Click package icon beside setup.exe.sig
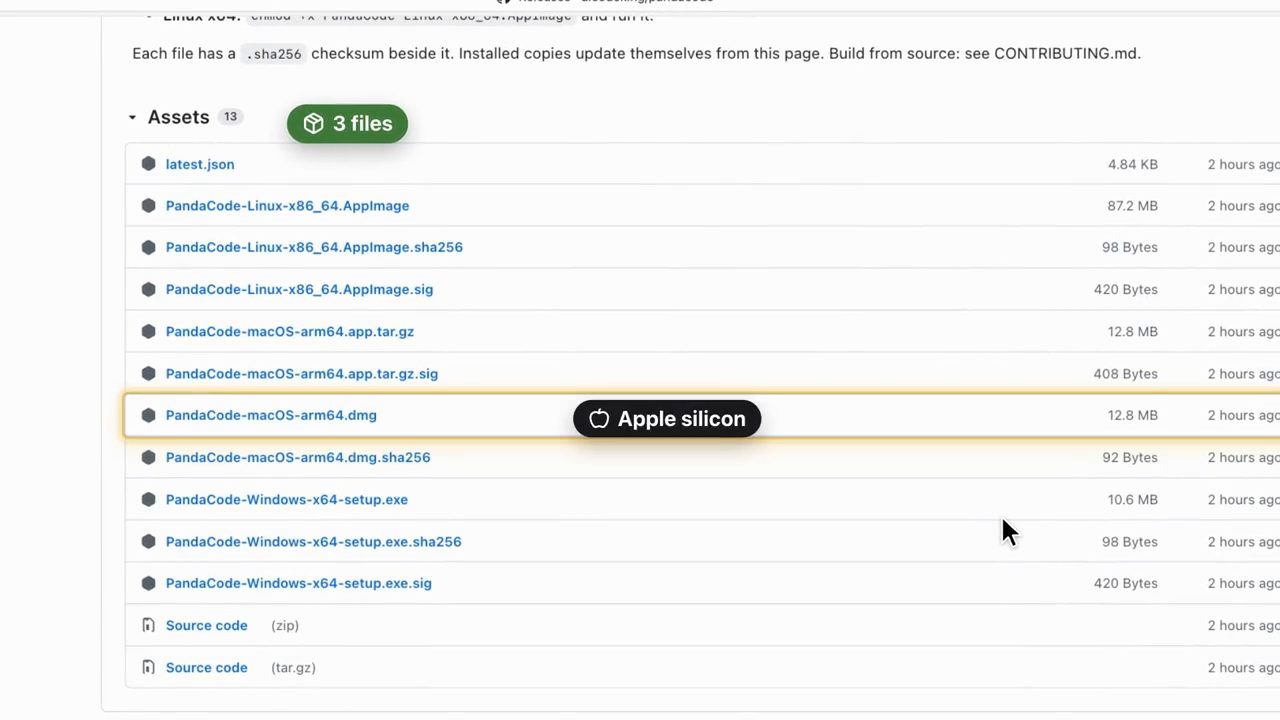Image resolution: width=1280 pixels, height=720 pixels. (x=148, y=583)
